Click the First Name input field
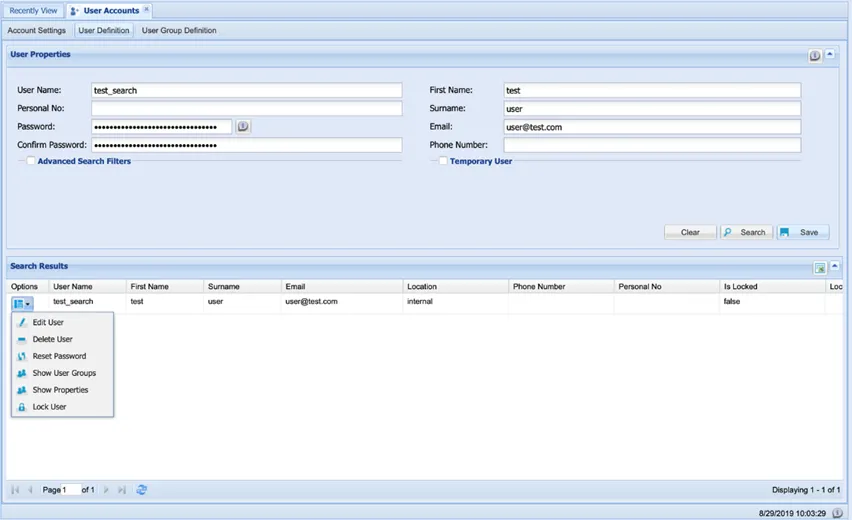This screenshot has height=520, width=852. (652, 90)
